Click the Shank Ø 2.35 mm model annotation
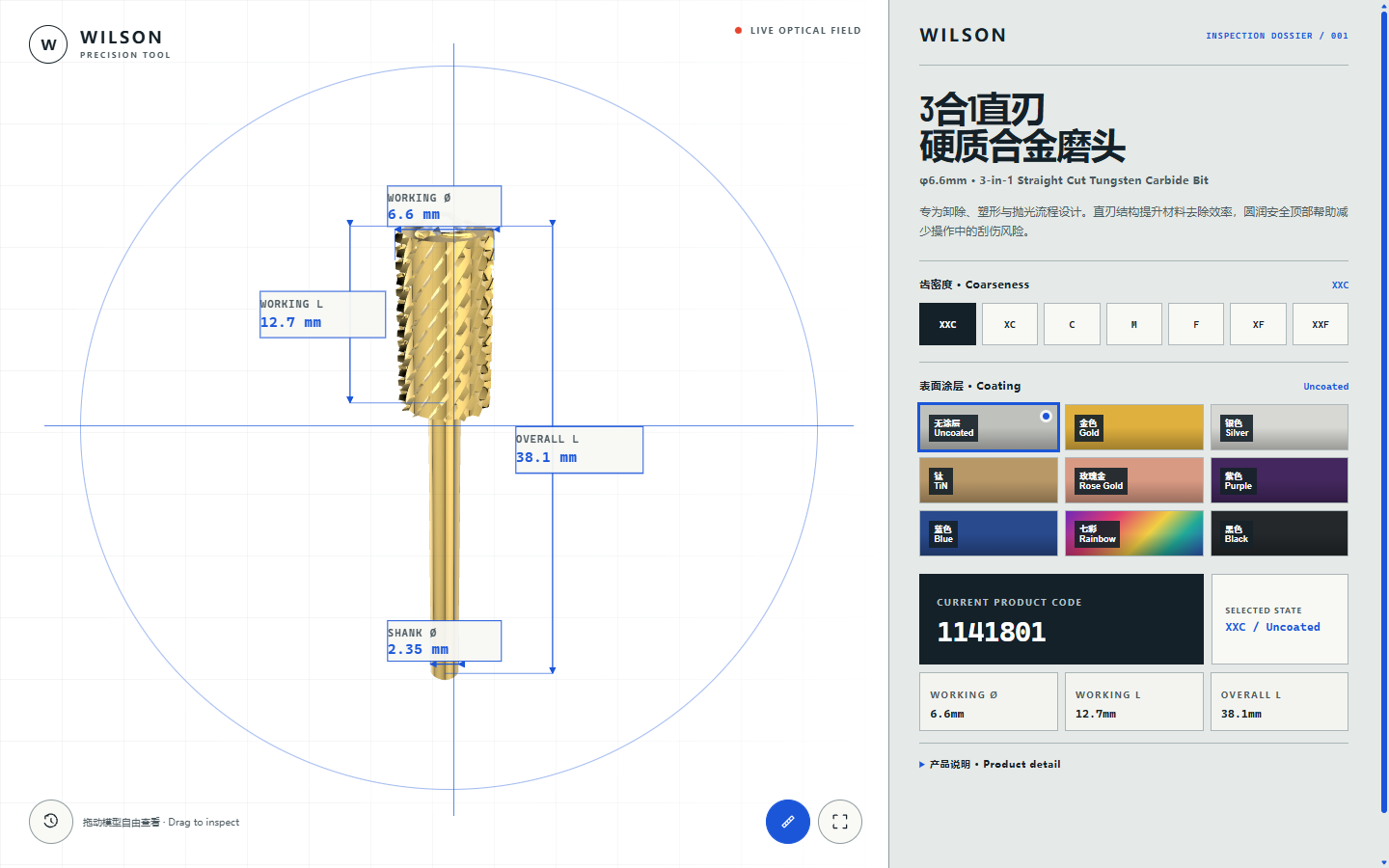This screenshot has height=868, width=1389. (445, 641)
